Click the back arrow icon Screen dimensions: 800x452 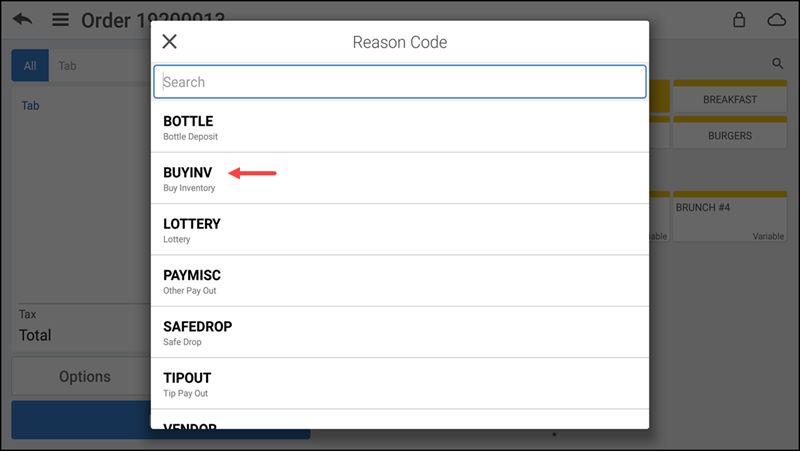22,19
